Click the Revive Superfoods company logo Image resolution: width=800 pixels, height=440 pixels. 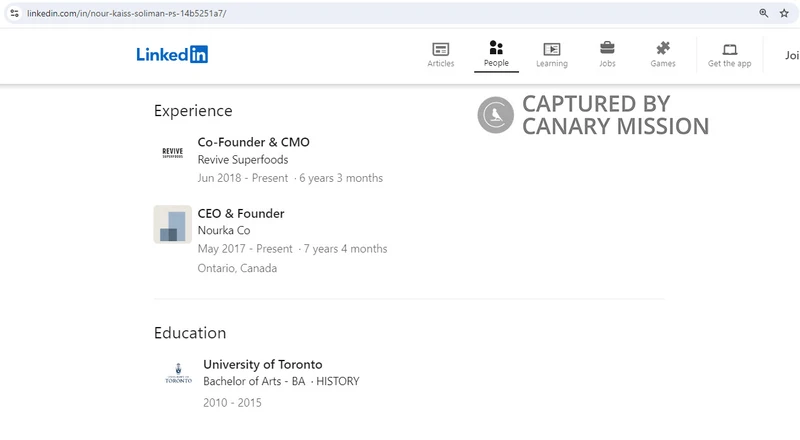click(x=172, y=153)
